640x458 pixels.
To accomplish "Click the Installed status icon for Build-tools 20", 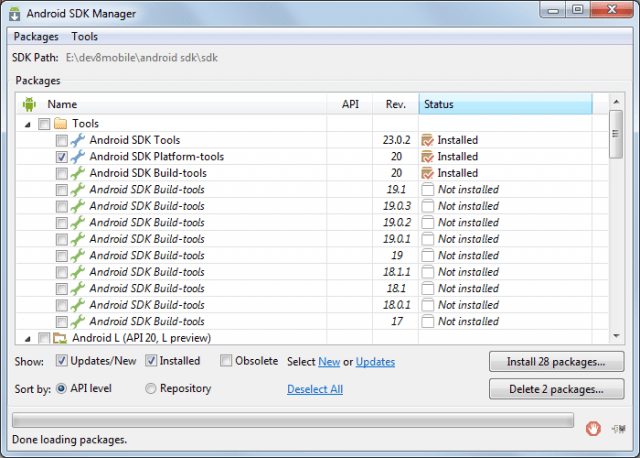I will [x=427, y=173].
